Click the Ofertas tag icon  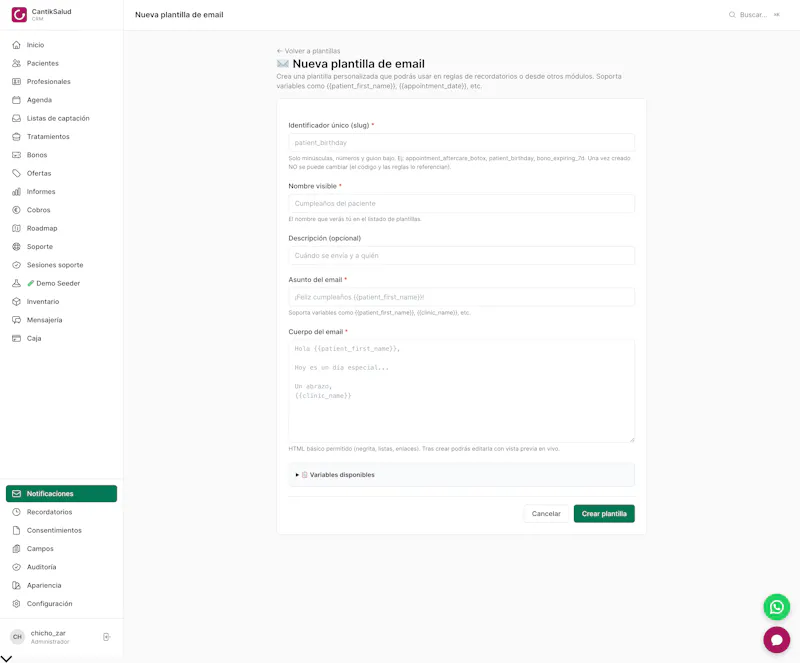click(x=16, y=174)
